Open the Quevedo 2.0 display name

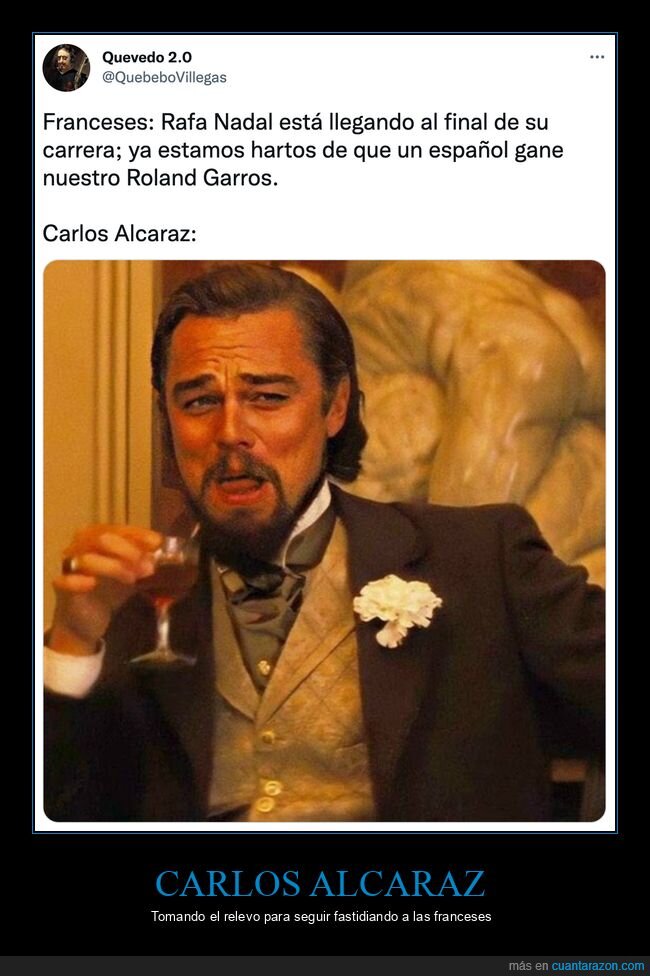(147, 57)
